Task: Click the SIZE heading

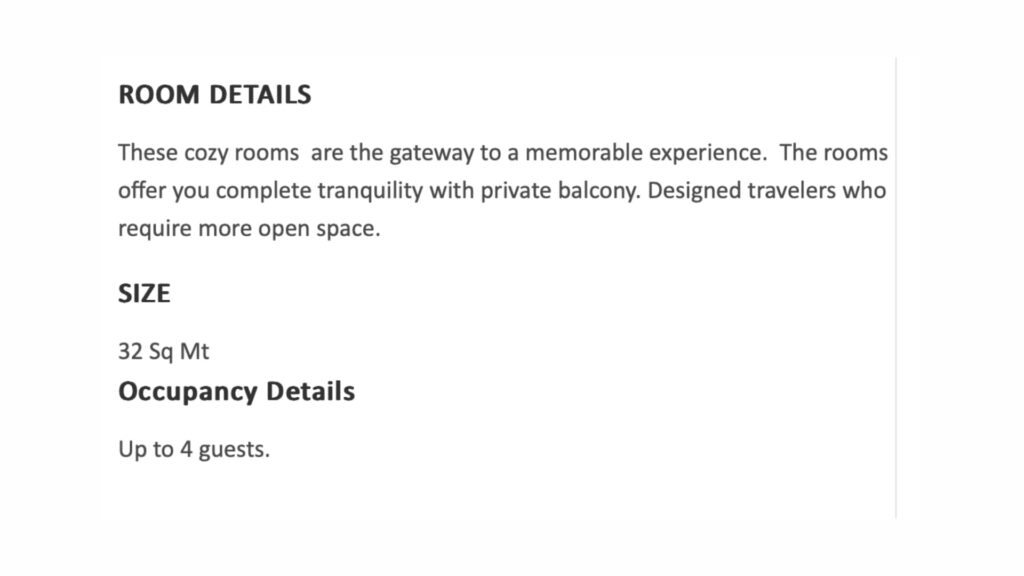Action: pos(144,294)
